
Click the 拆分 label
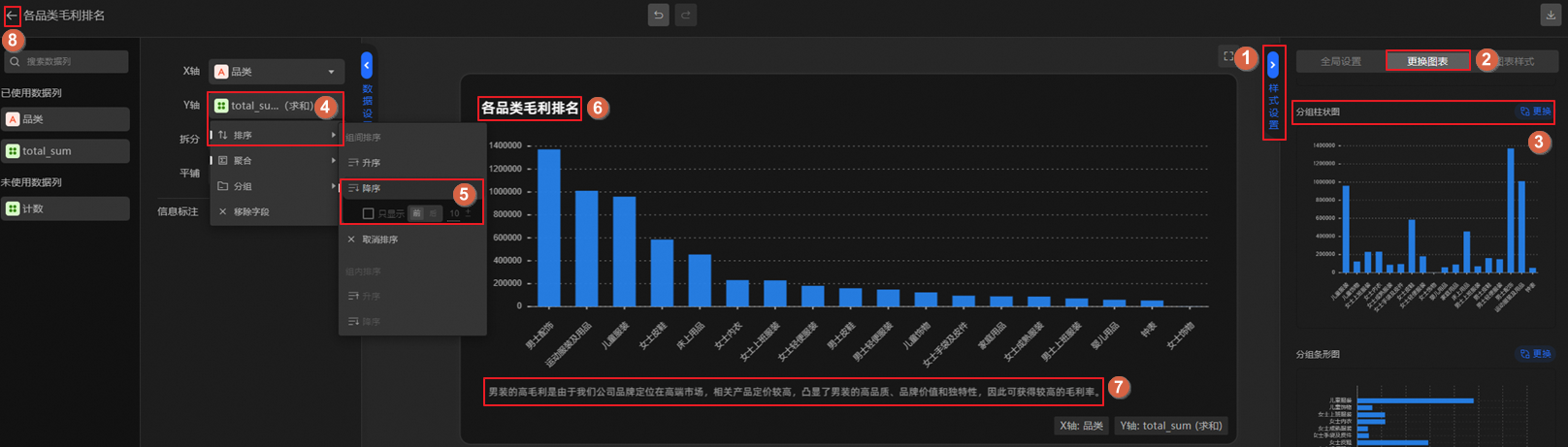coord(189,140)
